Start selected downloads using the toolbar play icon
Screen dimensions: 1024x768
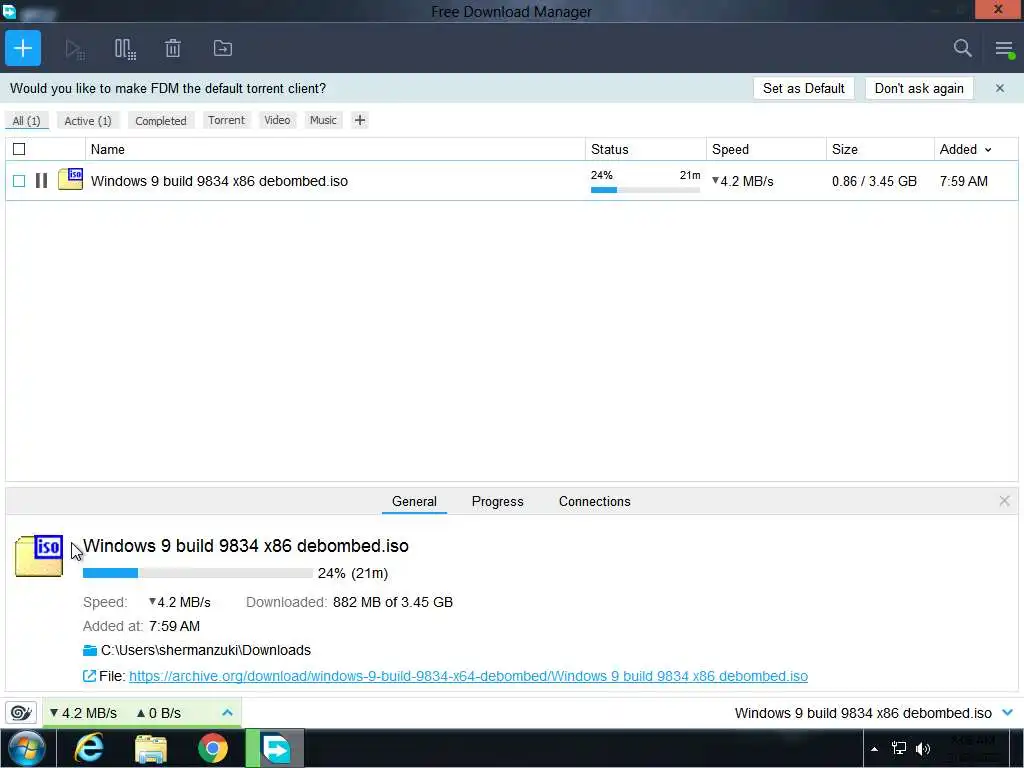(74, 49)
